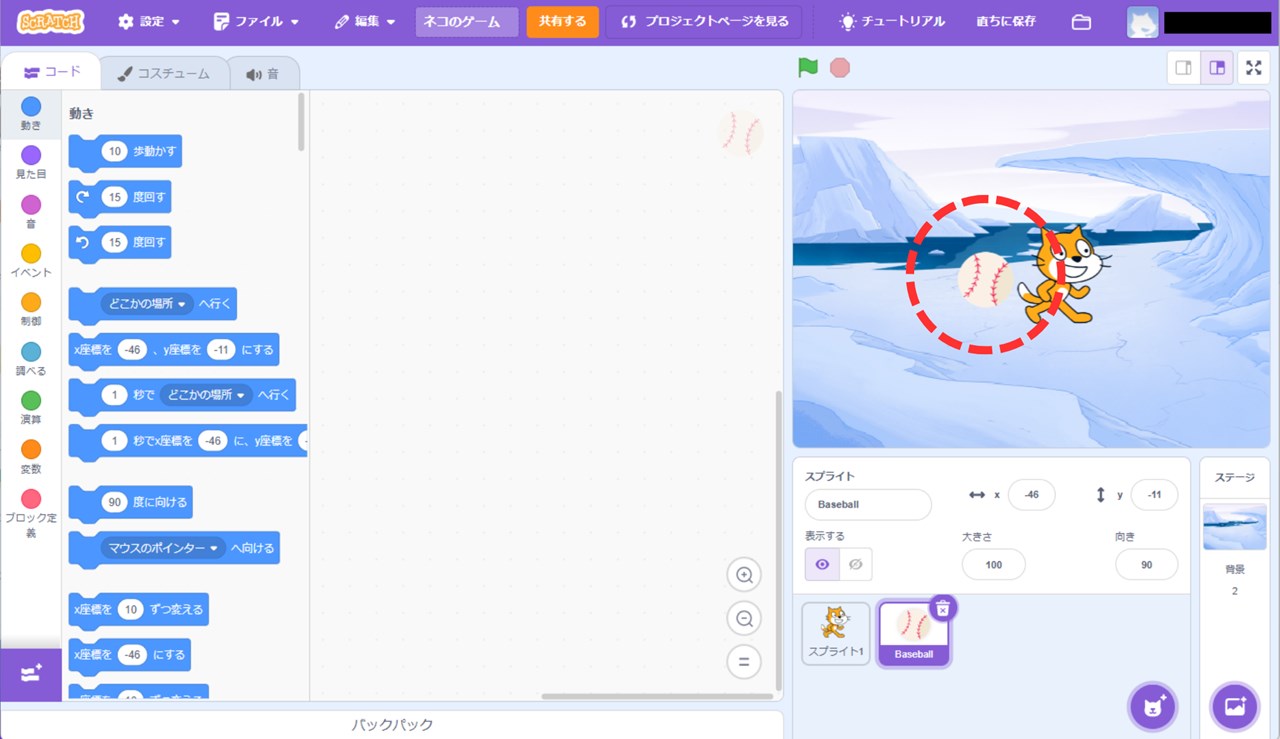
Task: Open choose a sprite button
Action: click(x=1153, y=707)
